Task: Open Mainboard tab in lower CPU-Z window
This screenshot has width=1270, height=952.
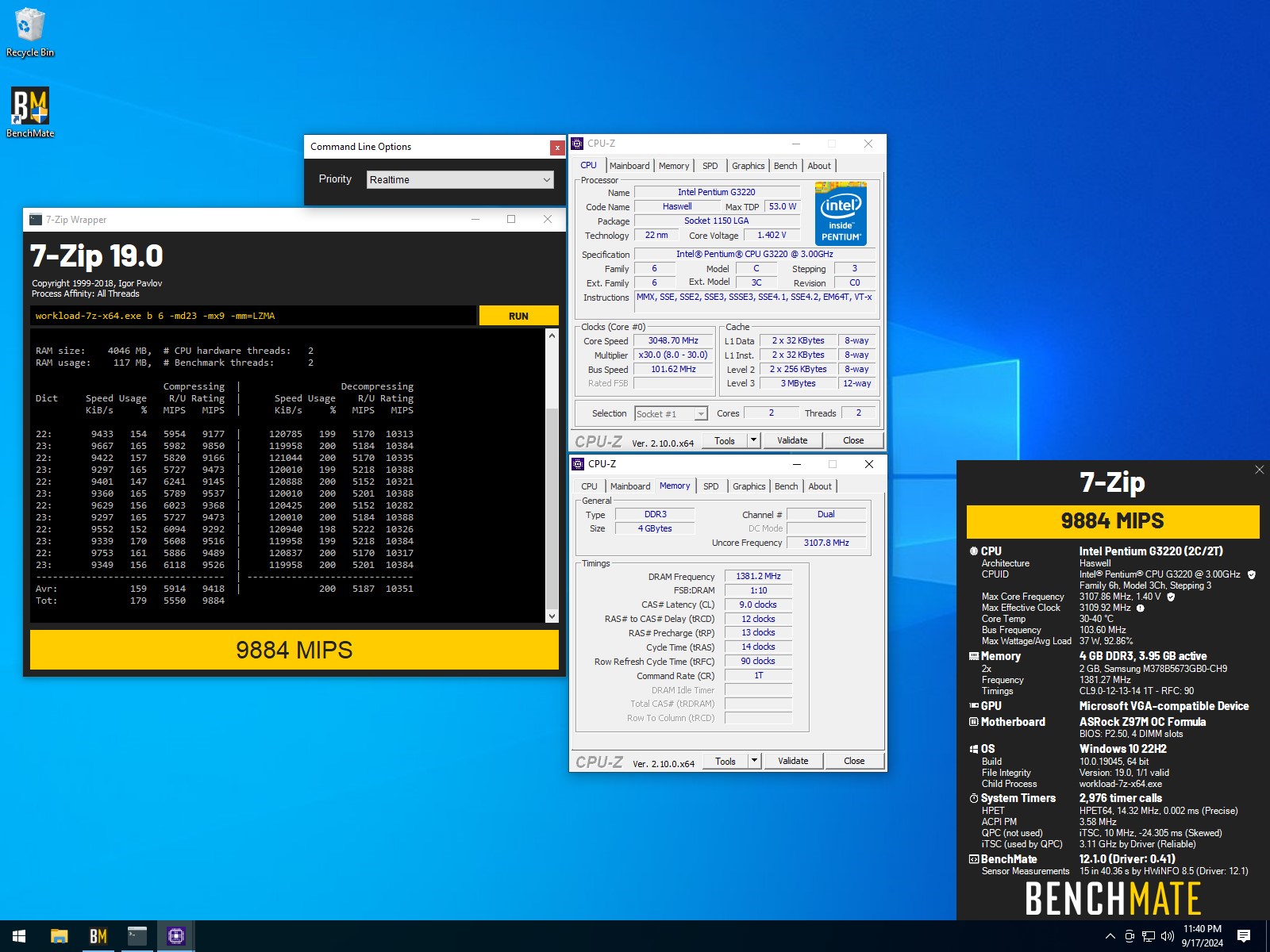Action: [x=630, y=486]
